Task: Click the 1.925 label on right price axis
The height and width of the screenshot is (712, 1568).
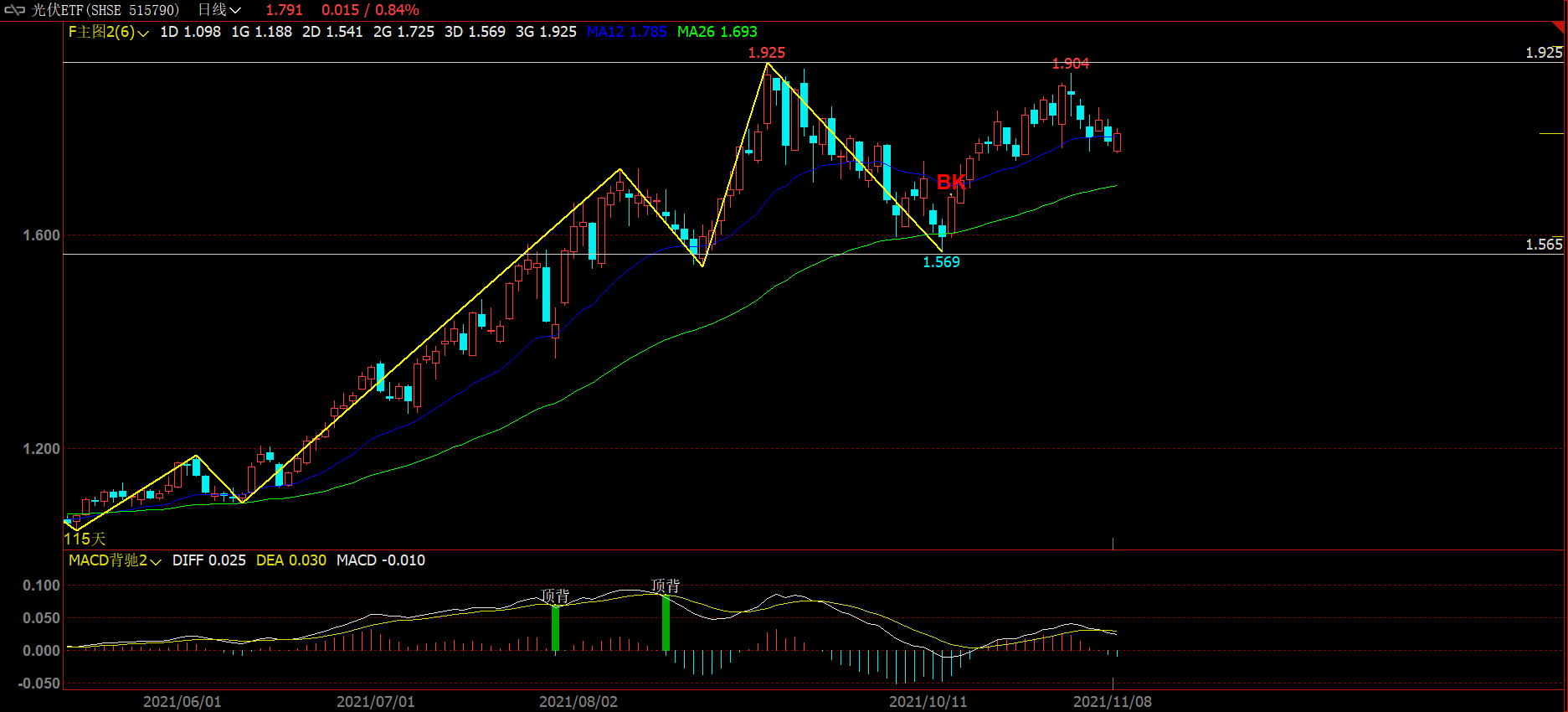Action: [1544, 53]
